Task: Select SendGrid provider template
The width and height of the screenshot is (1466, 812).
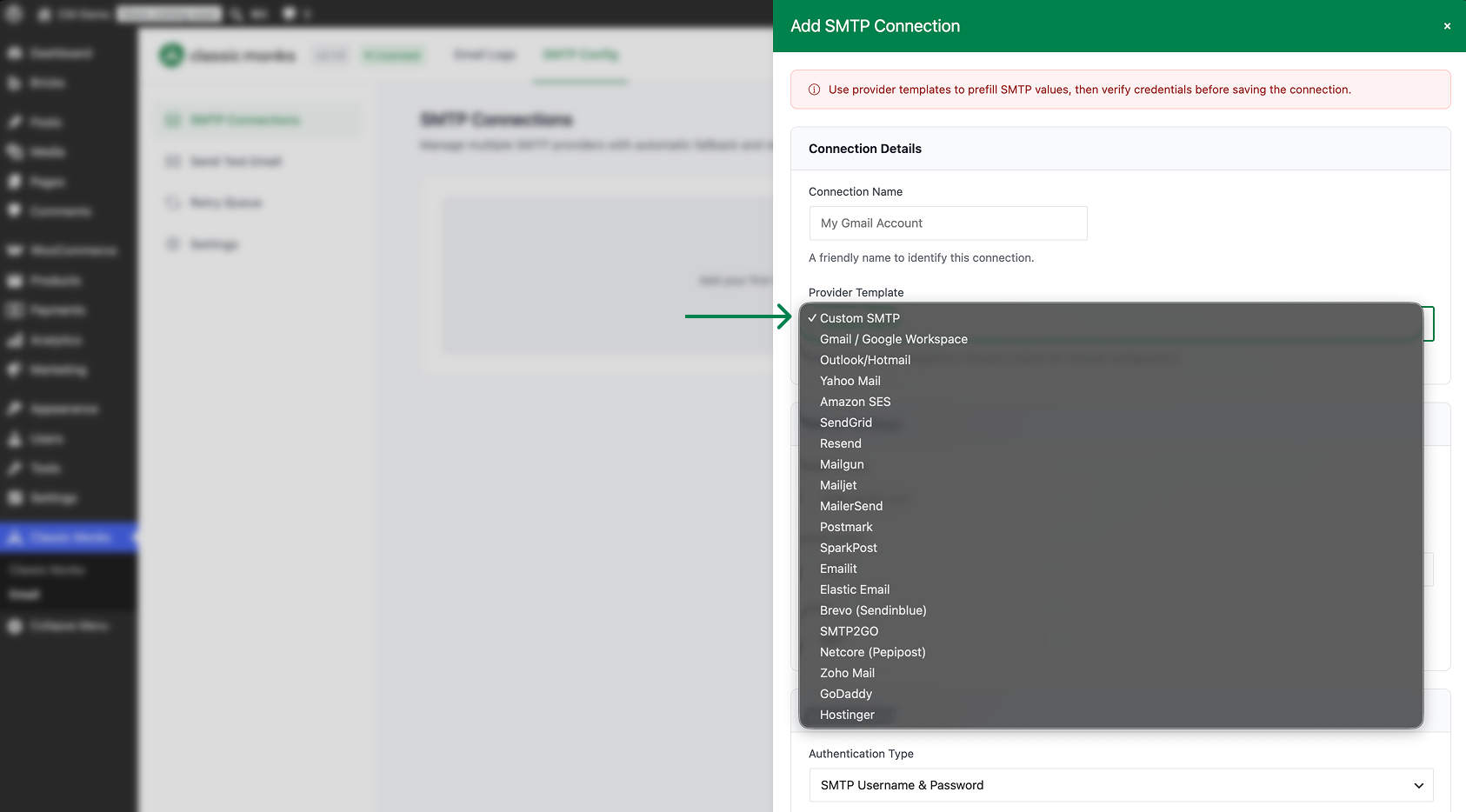Action: (1110, 423)
